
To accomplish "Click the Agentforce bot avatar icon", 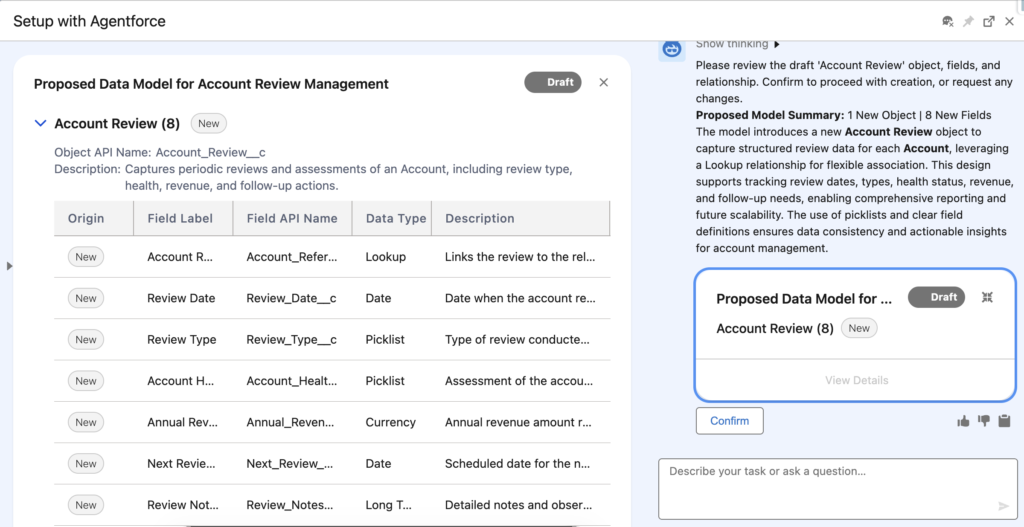I will 671,48.
